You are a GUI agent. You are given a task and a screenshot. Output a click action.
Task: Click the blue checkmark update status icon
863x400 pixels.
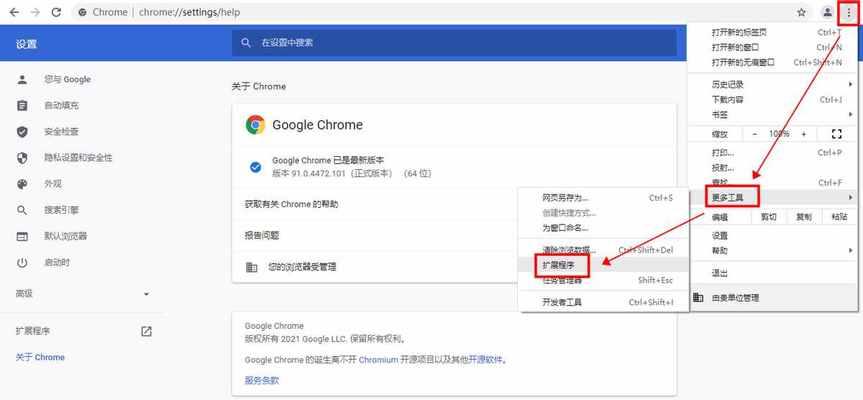pos(255,167)
